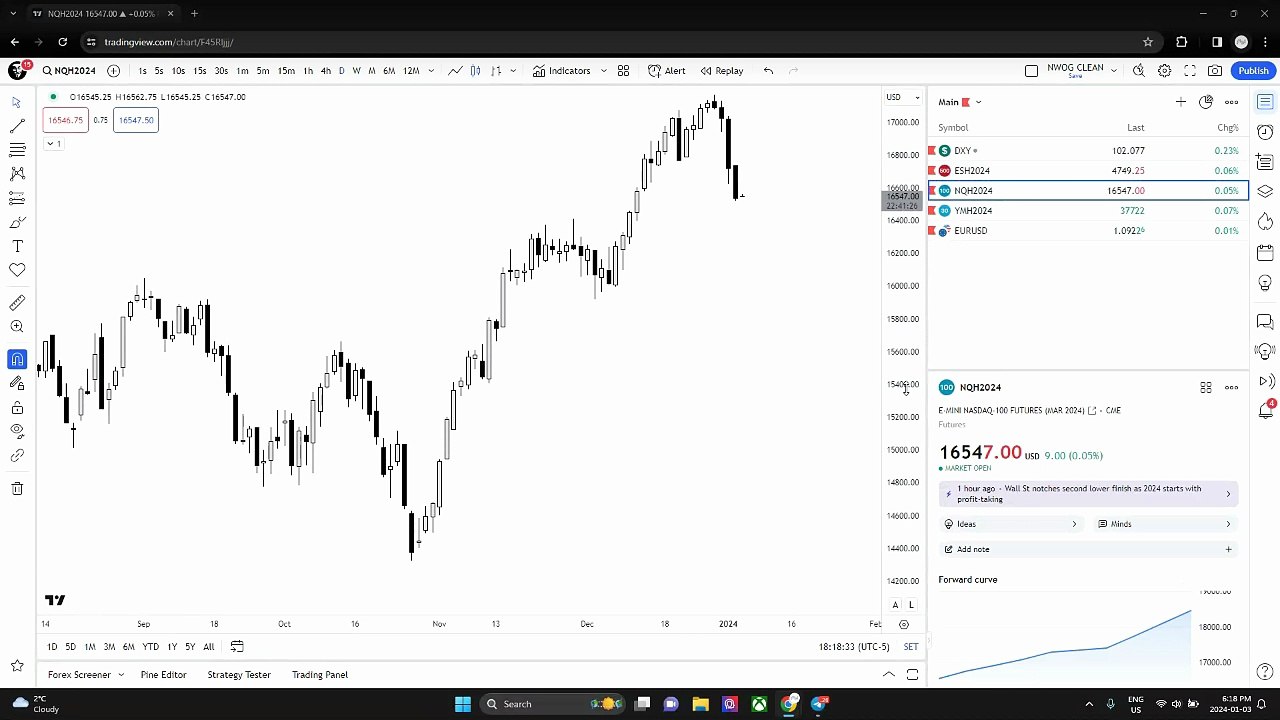This screenshot has width=1280, height=720.
Task: Click the trash remove objects icon
Action: coord(17,488)
